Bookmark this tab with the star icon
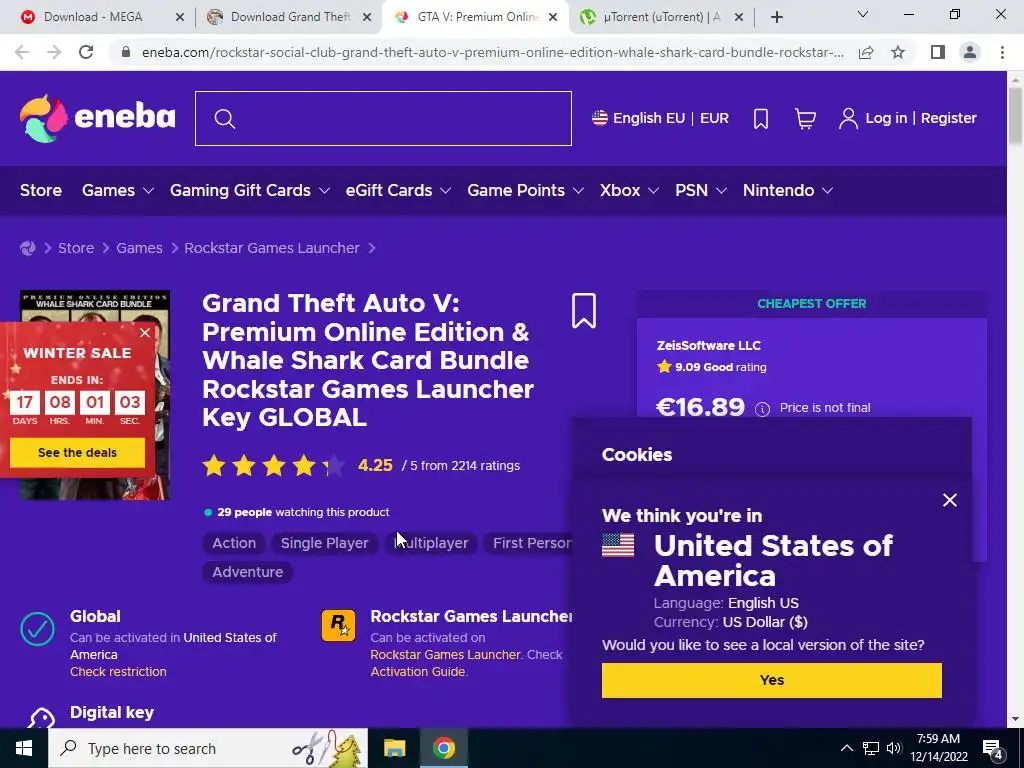This screenshot has width=1024, height=768. tap(899, 52)
